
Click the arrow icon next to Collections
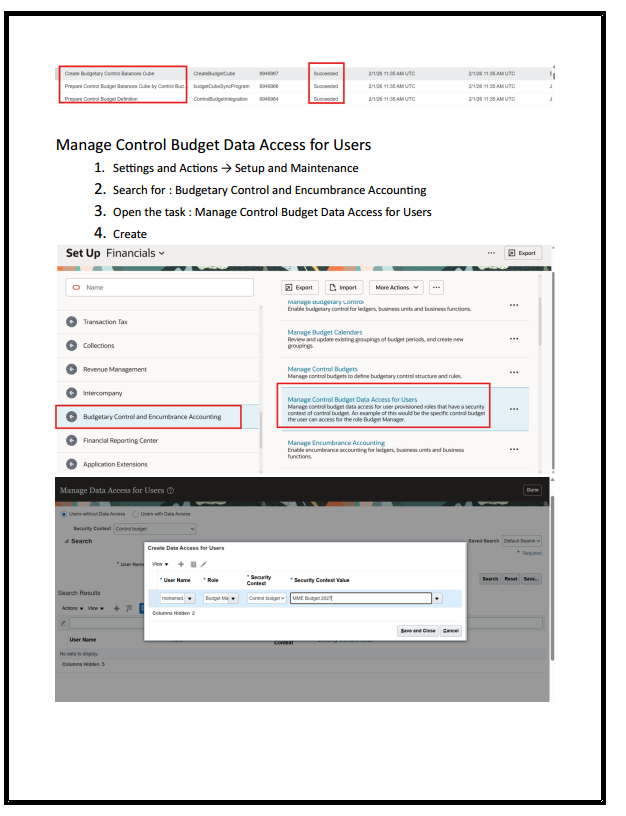pyautogui.click(x=71, y=346)
